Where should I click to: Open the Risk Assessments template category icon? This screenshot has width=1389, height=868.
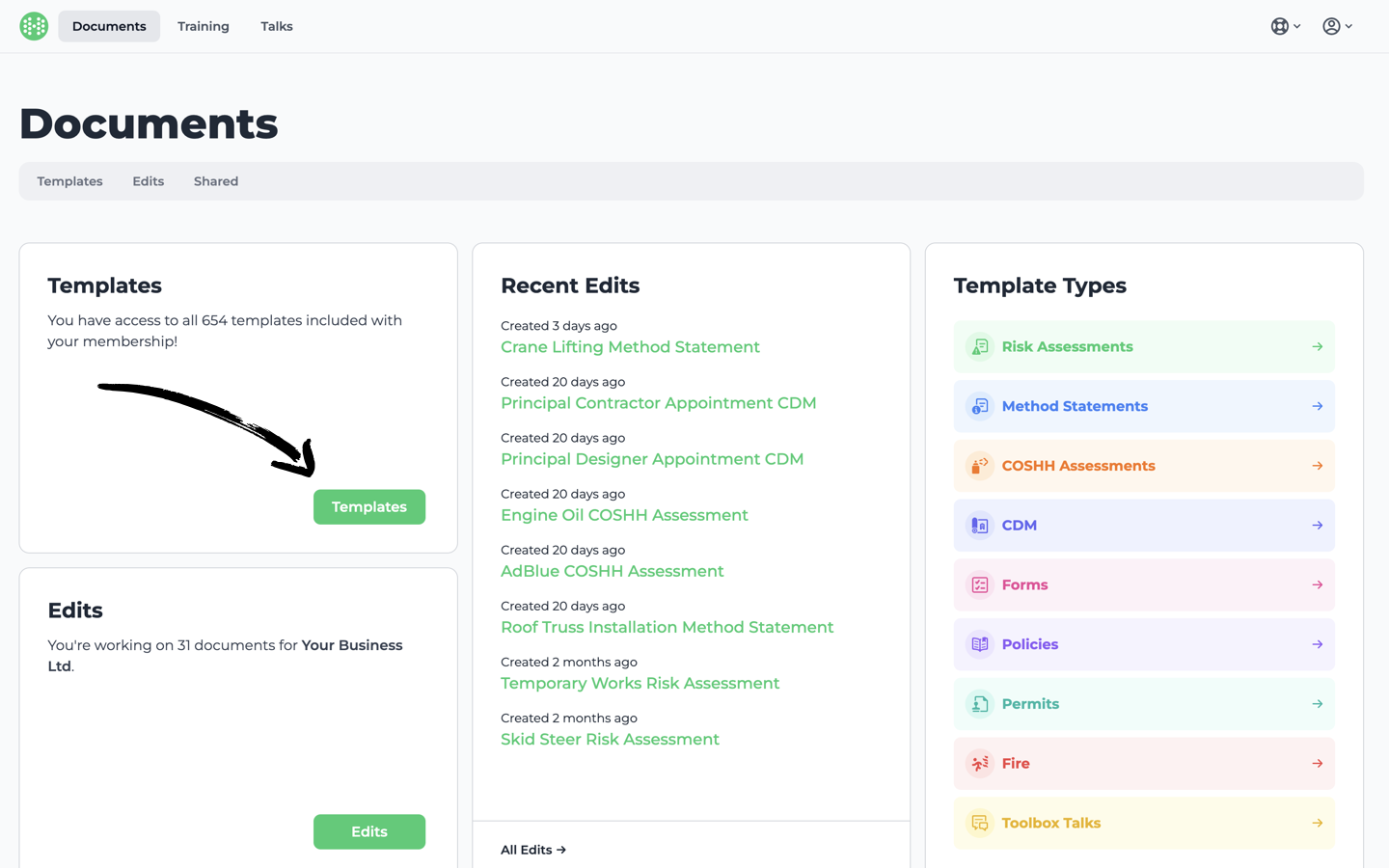pos(979,346)
